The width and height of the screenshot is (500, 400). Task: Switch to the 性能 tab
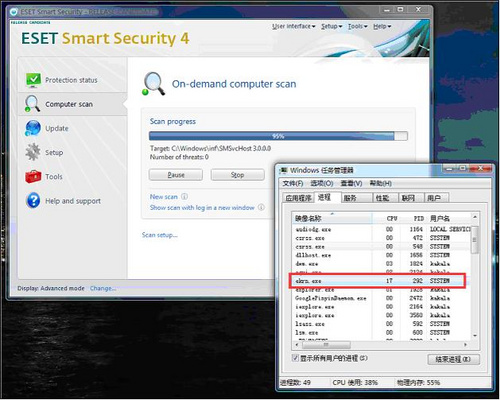(x=385, y=198)
